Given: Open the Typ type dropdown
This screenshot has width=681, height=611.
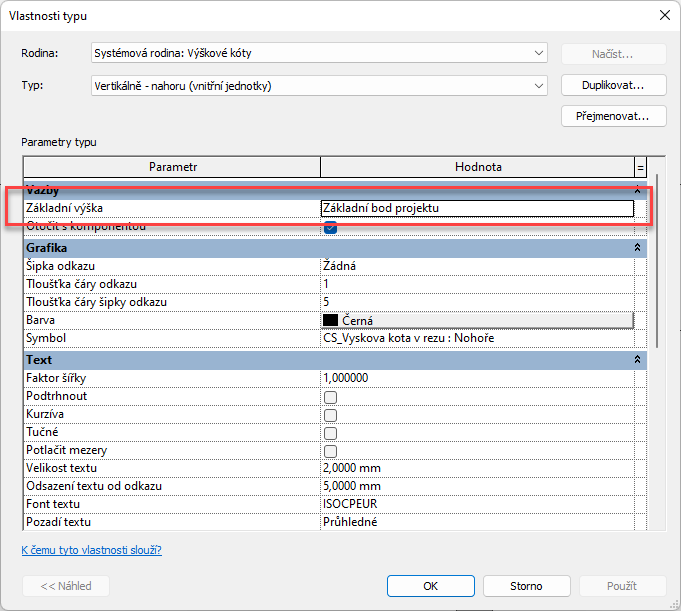Looking at the screenshot, I should click(x=319, y=86).
